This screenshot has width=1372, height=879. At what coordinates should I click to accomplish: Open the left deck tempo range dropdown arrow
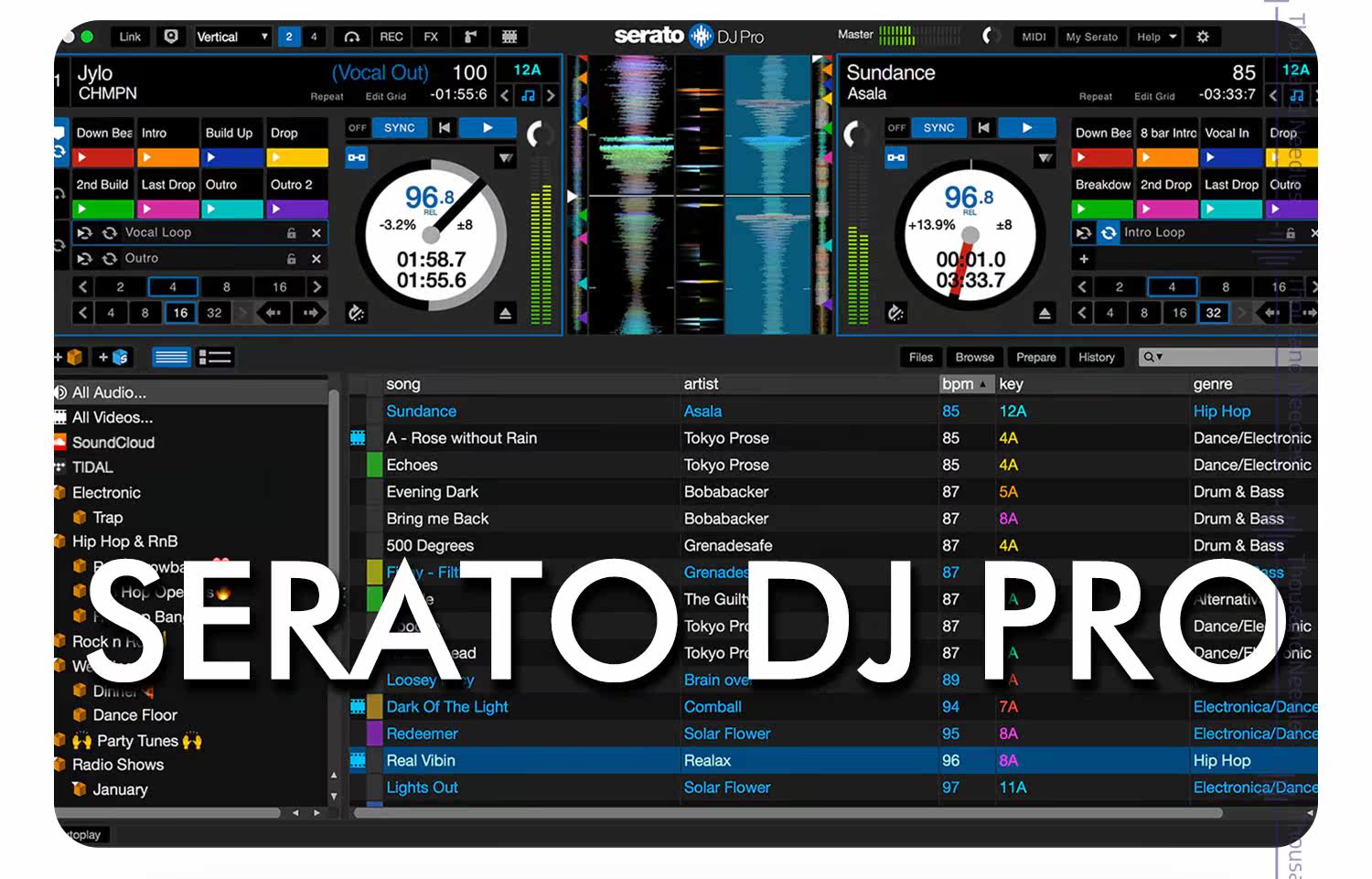point(505,158)
